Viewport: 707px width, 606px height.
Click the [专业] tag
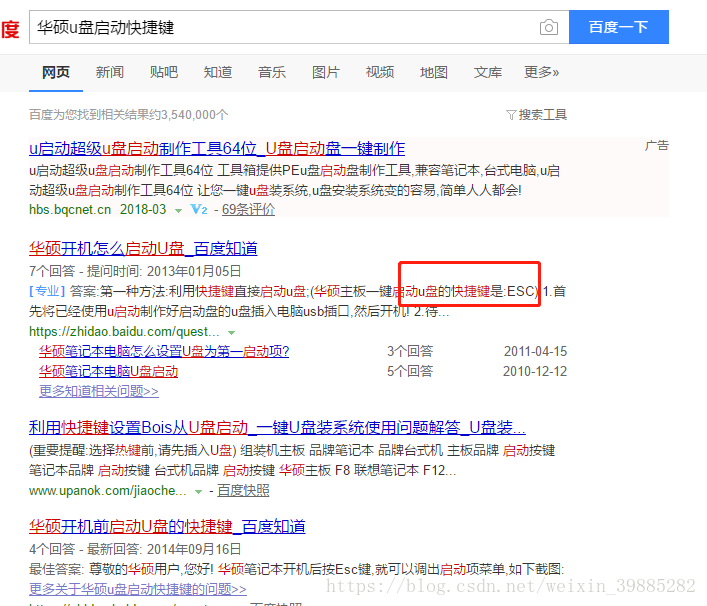(x=47, y=291)
